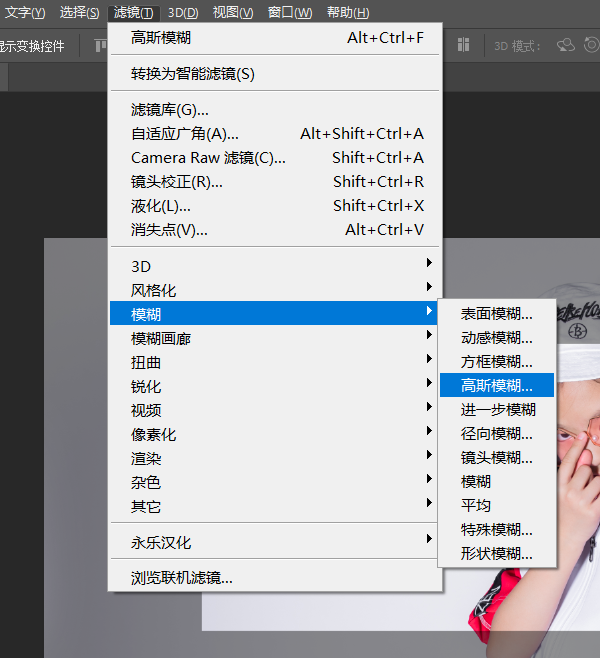Choose 进一步模糊 in submenu
600x658 pixels.
(x=497, y=409)
